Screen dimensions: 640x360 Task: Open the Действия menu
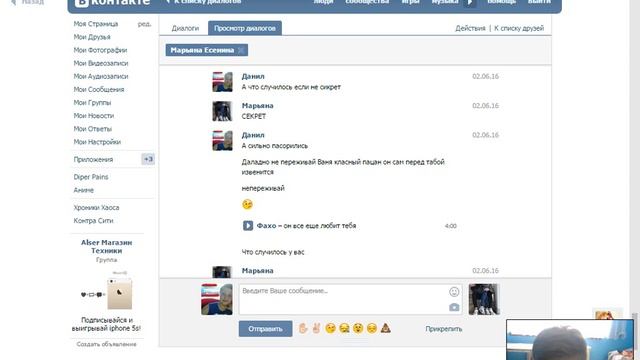click(470, 28)
